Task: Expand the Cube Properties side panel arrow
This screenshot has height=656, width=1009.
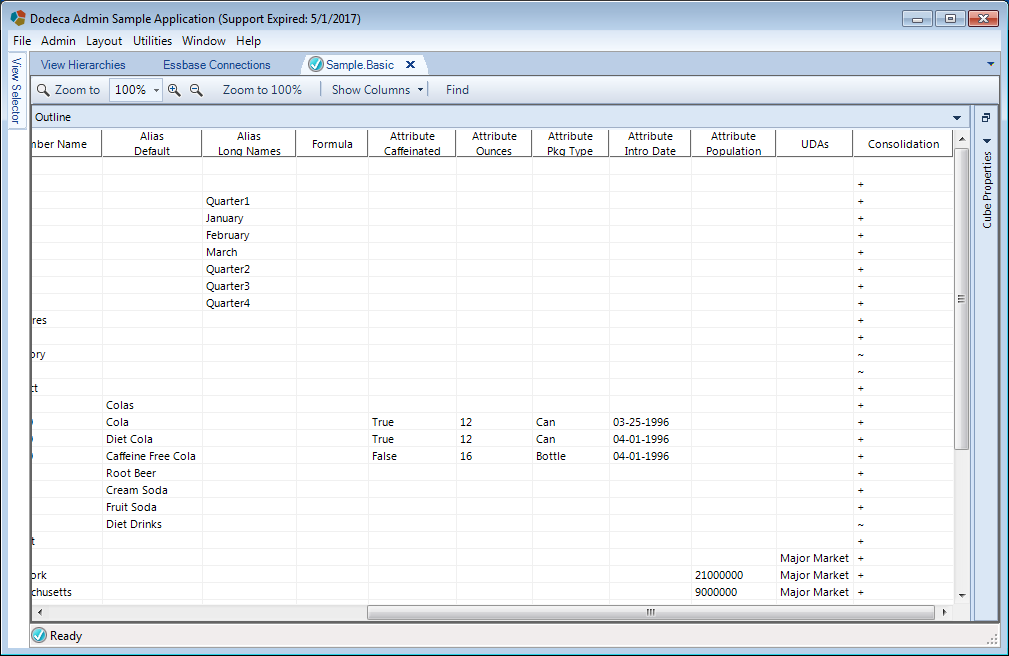Action: tap(987, 141)
